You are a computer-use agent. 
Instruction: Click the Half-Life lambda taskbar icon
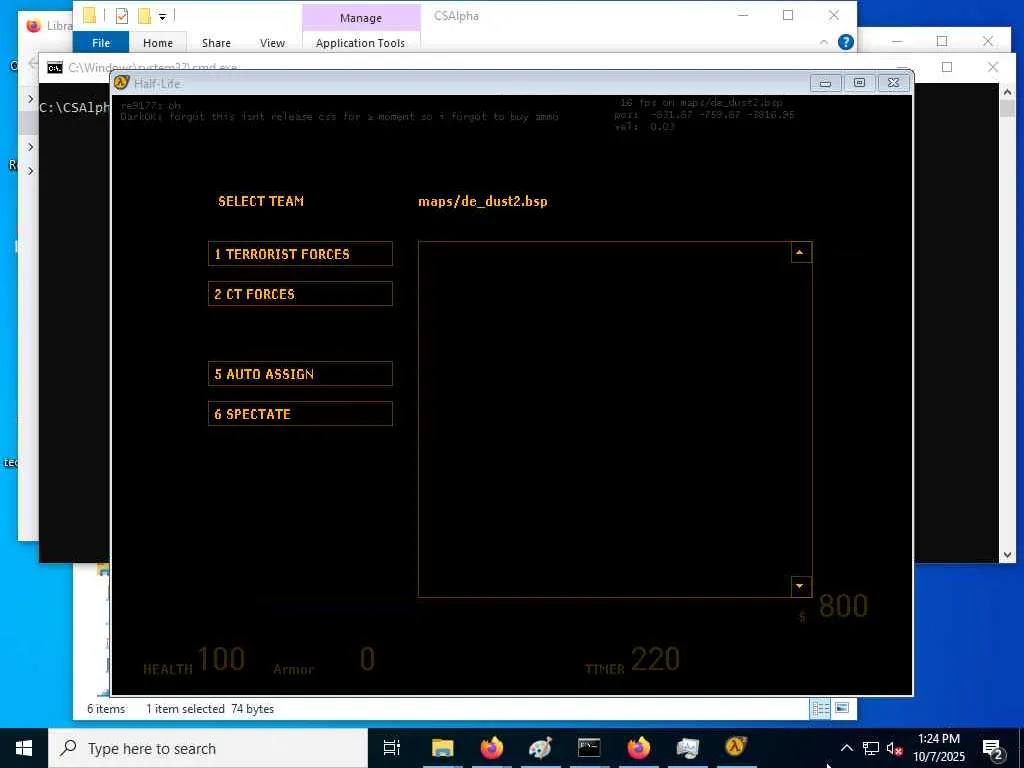(736, 748)
